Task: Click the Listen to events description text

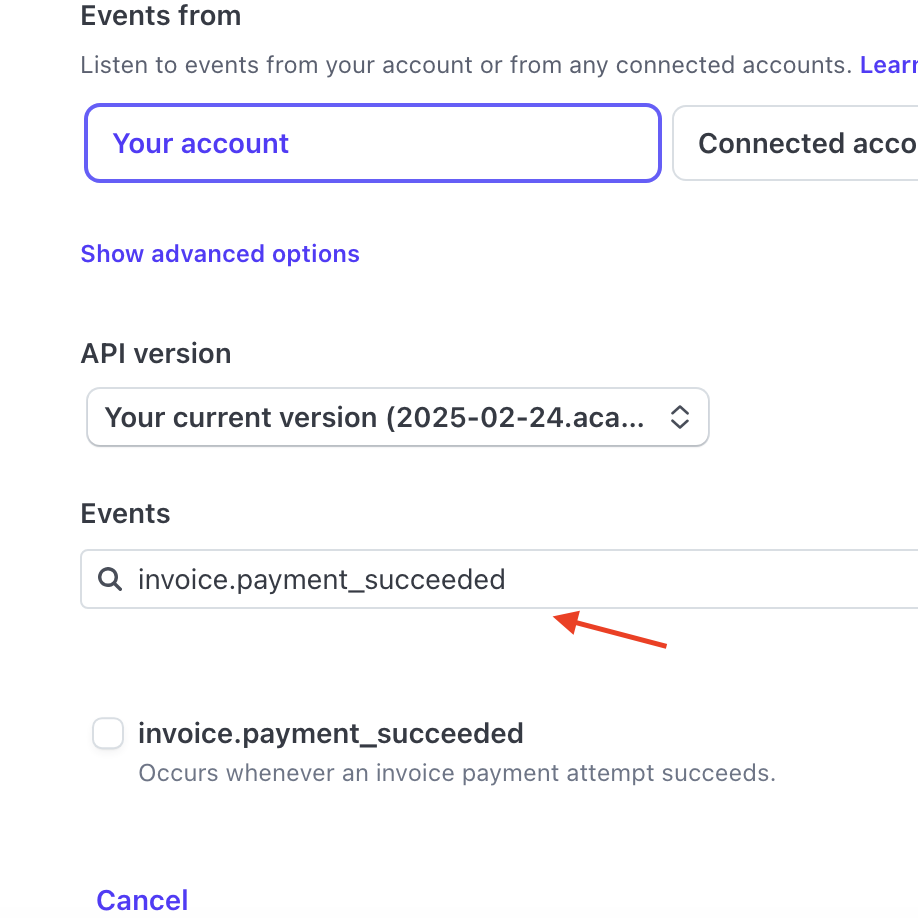Action: 466,65
